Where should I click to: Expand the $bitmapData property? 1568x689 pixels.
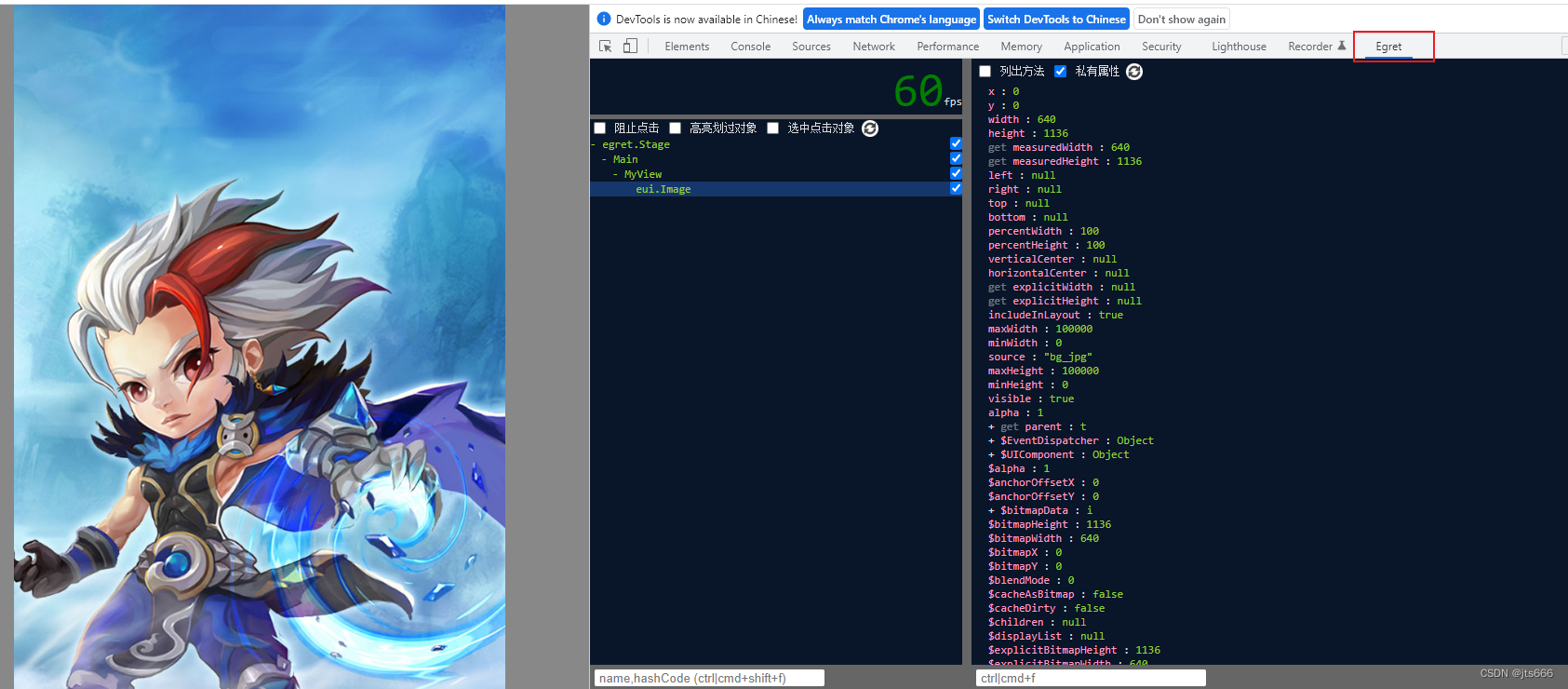pos(992,511)
